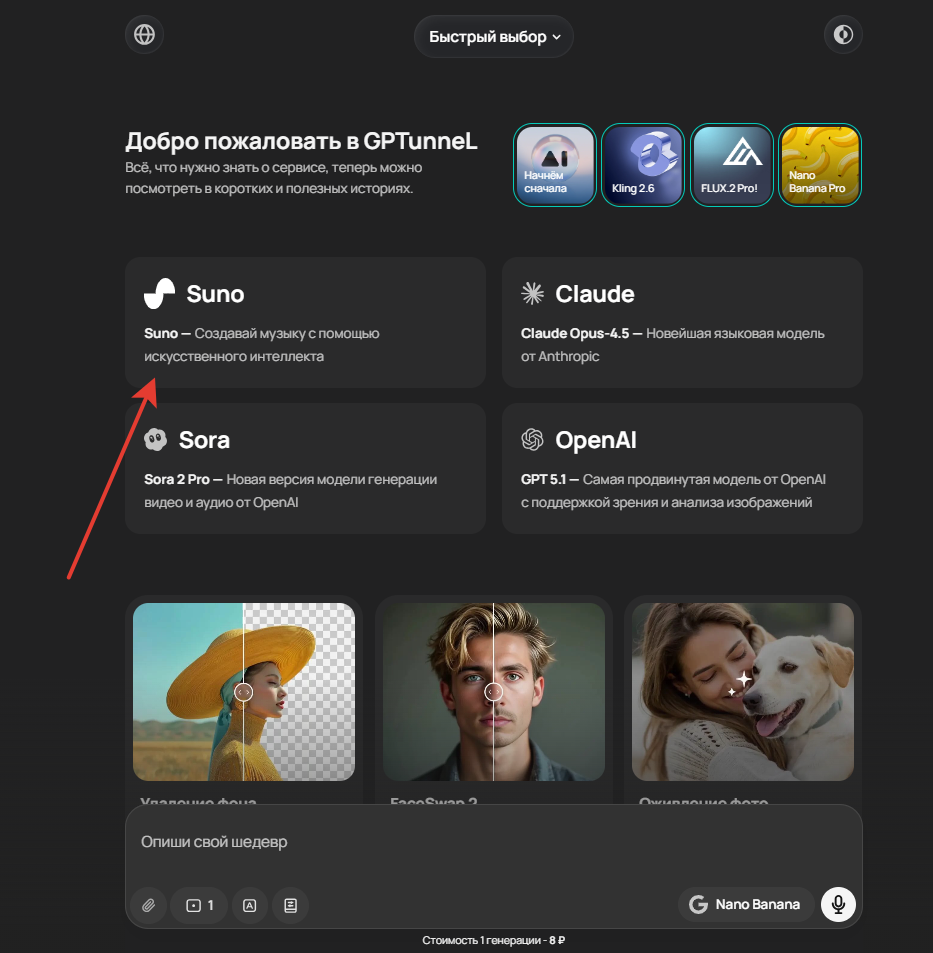This screenshot has height=953, width=933.
Task: Start voice input with the microphone button
Action: pos(838,904)
